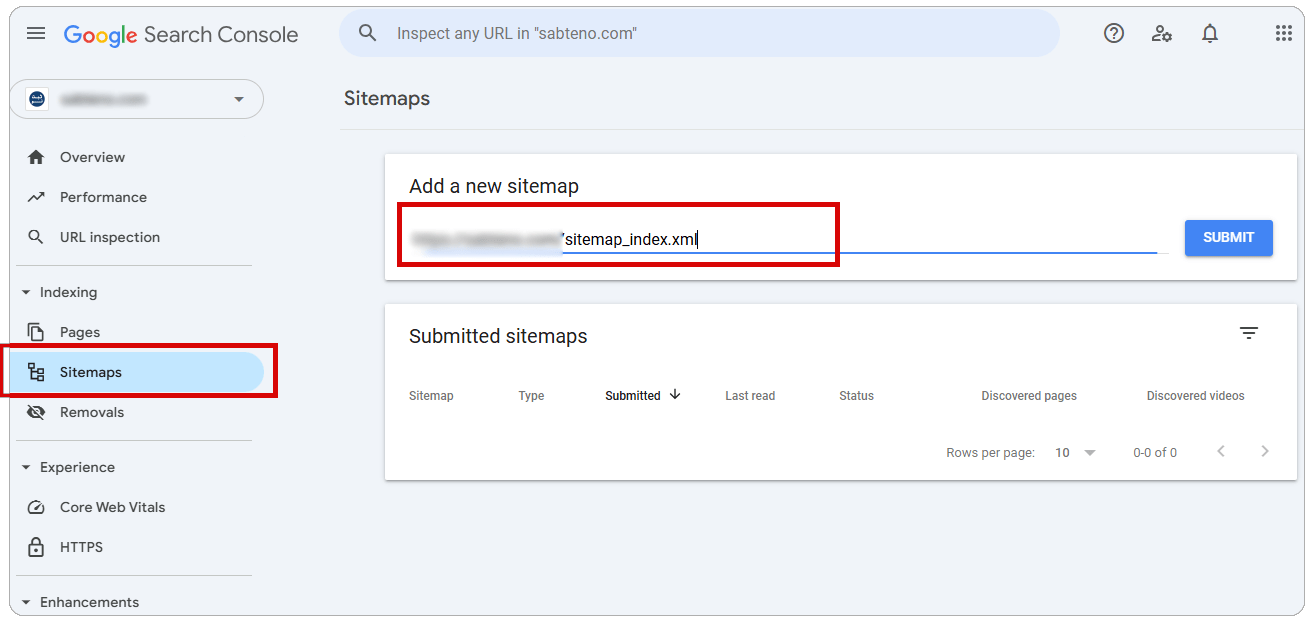The height and width of the screenshot is (624, 1314).
Task: Open user and permissions settings icon
Action: pos(1162,34)
